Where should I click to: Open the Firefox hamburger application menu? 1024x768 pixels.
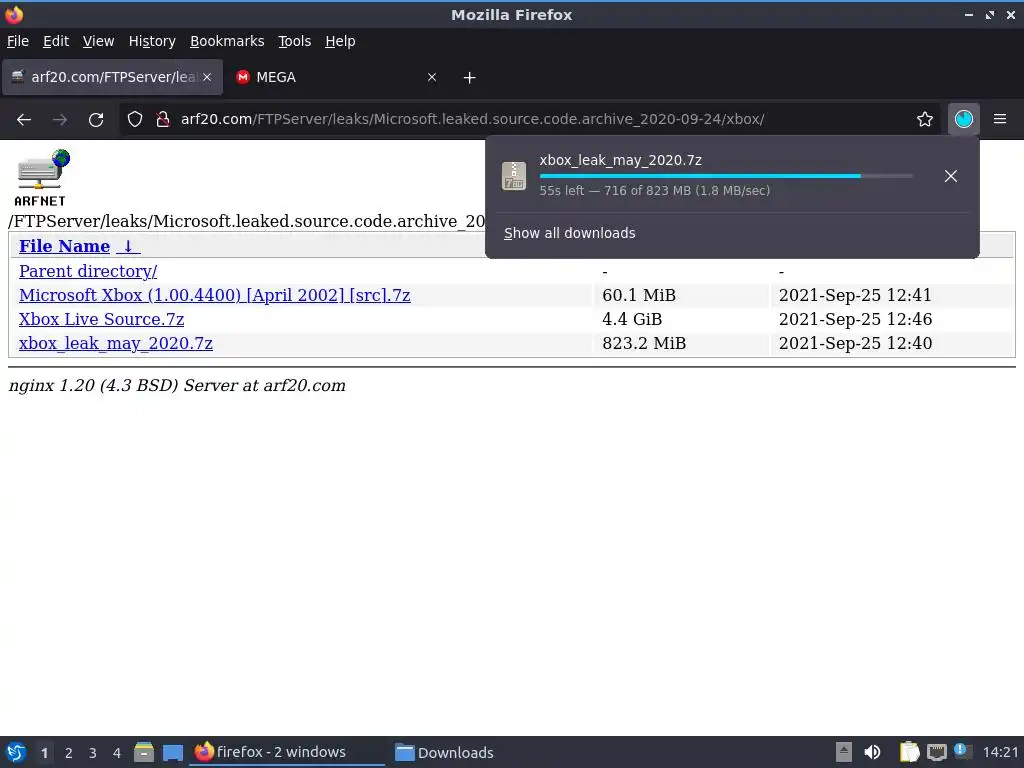[x=1000, y=120]
